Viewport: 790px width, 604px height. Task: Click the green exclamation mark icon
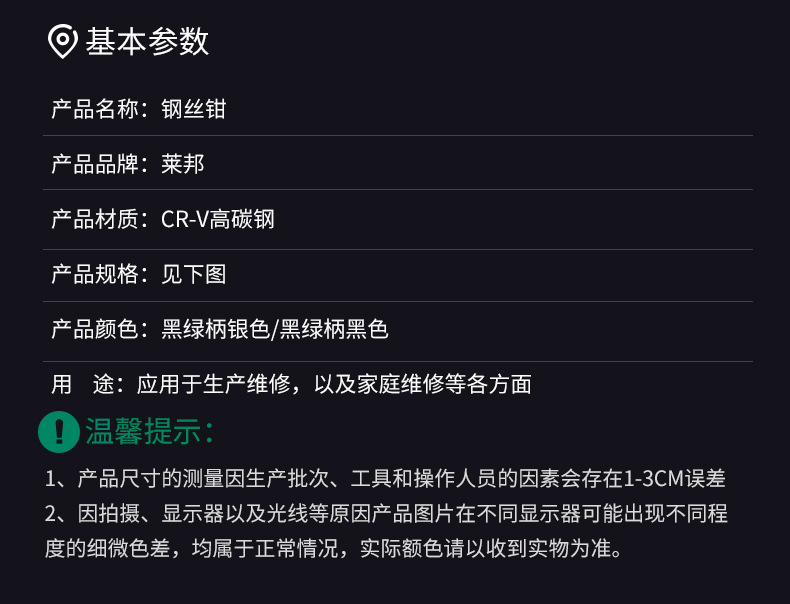coord(59,431)
